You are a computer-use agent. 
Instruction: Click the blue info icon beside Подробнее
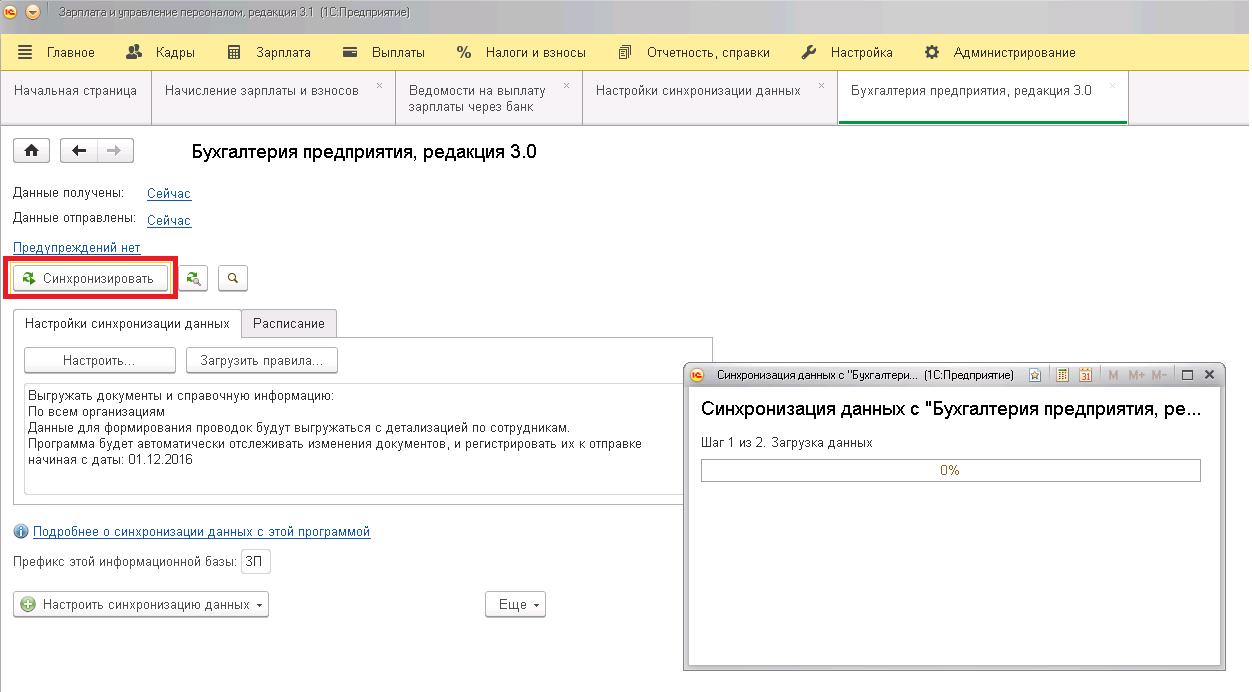(21, 532)
